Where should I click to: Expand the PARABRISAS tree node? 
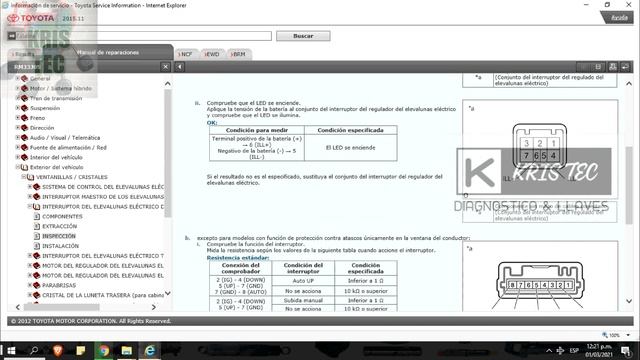click(30, 285)
